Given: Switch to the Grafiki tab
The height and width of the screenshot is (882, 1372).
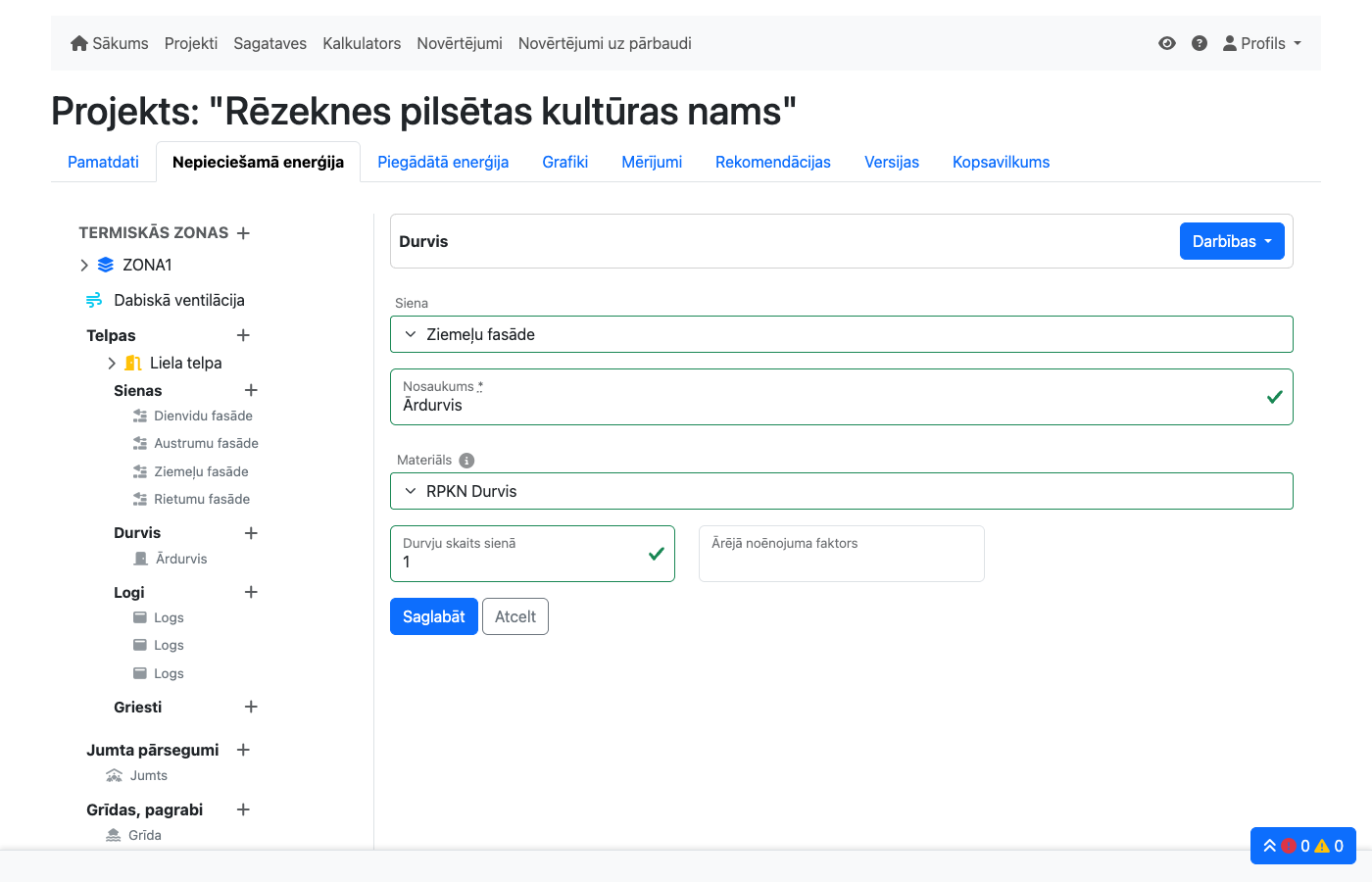Looking at the screenshot, I should pos(565,162).
